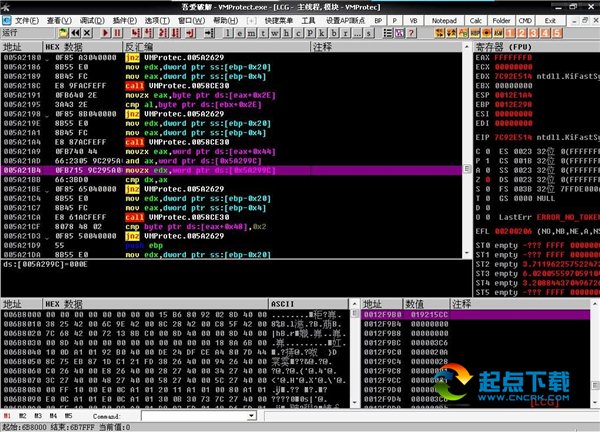Click the appearance options purple icon
The width and height of the screenshot is (600, 432).
tap(399, 33)
